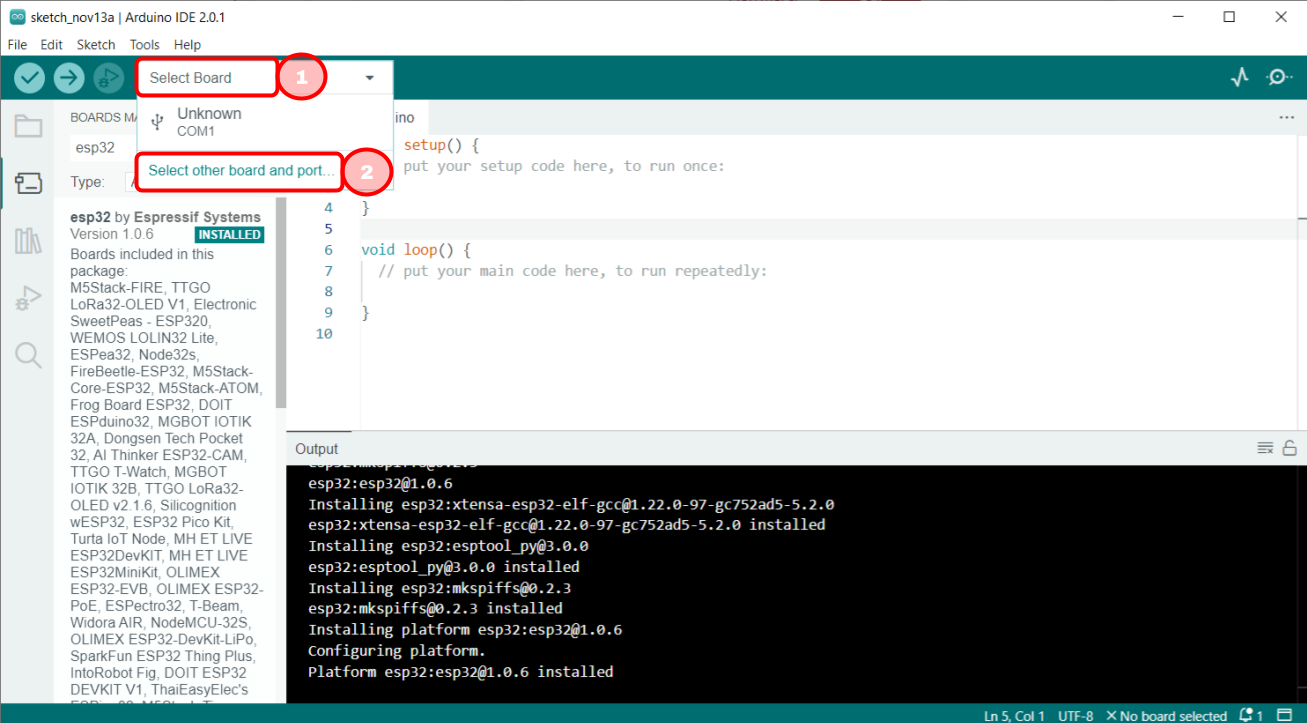Open the Library Manager sidebar icon
The image size is (1307, 723).
click(28, 240)
